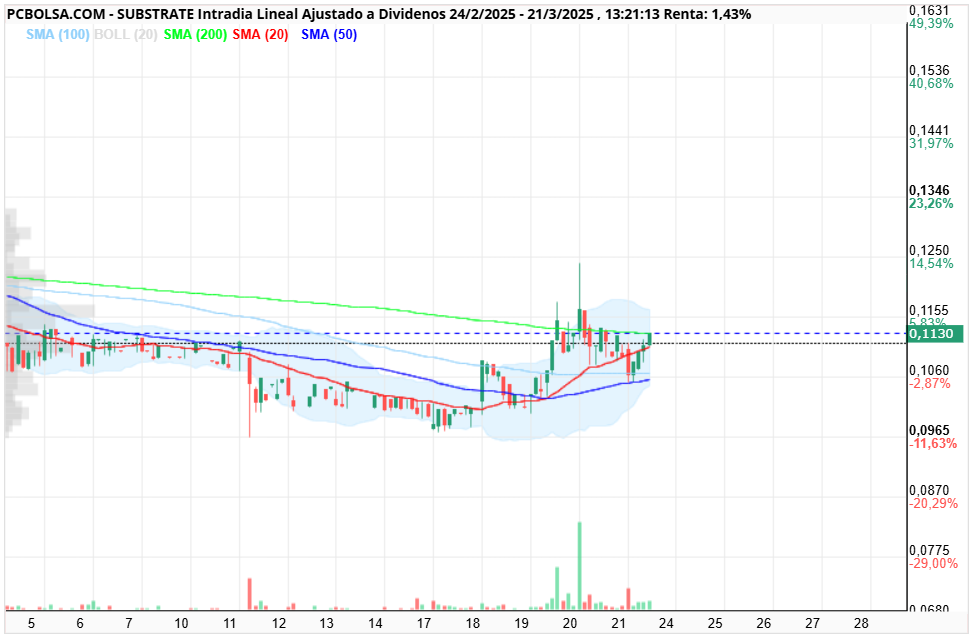Click date label 7 on time axis
Image resolution: width=973 pixels, height=638 pixels.
point(128,624)
